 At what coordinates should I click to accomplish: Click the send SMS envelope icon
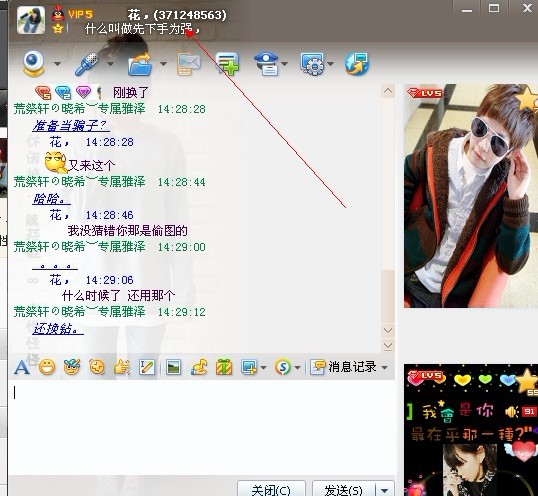click(189, 64)
